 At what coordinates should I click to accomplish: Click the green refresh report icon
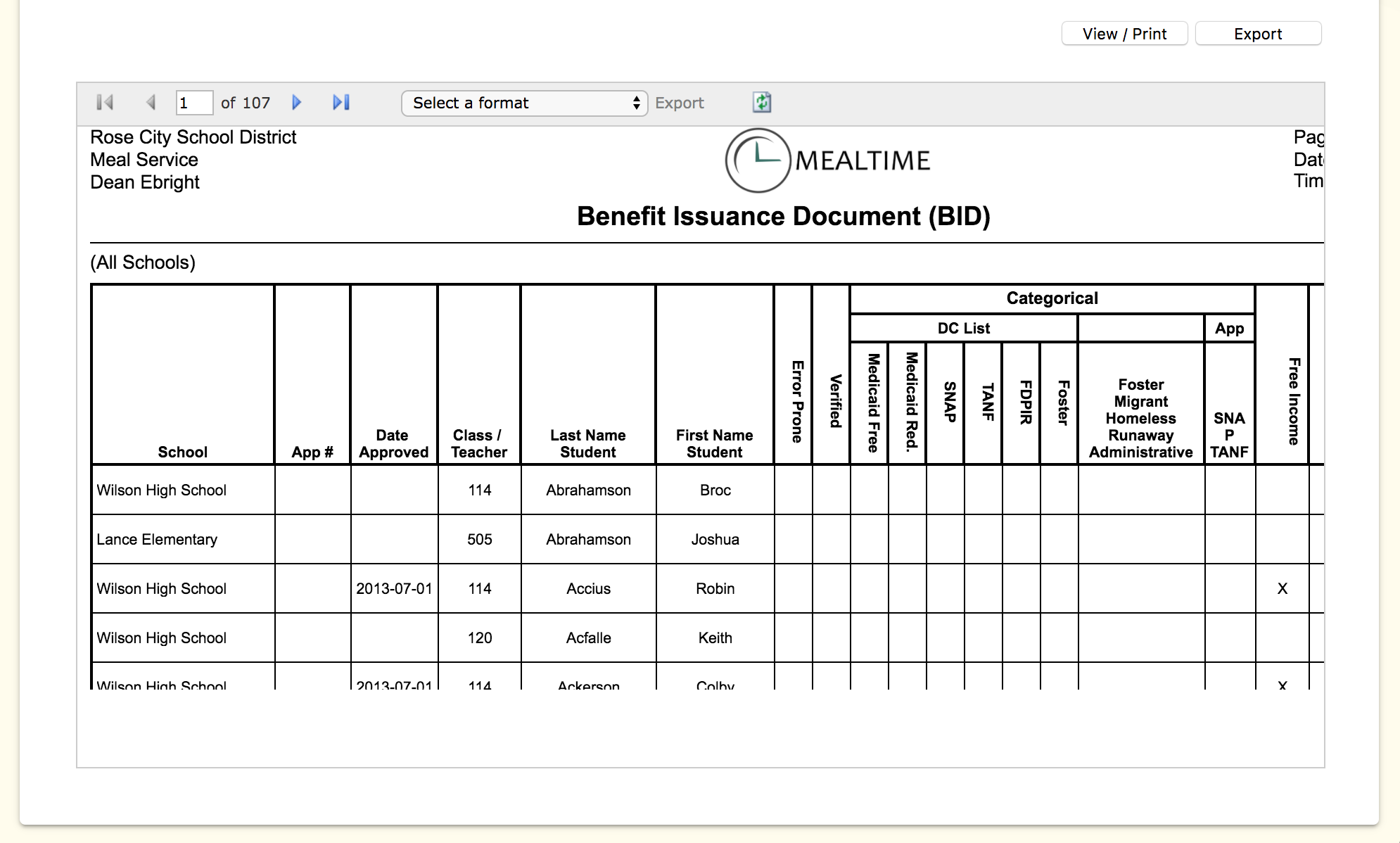point(762,103)
